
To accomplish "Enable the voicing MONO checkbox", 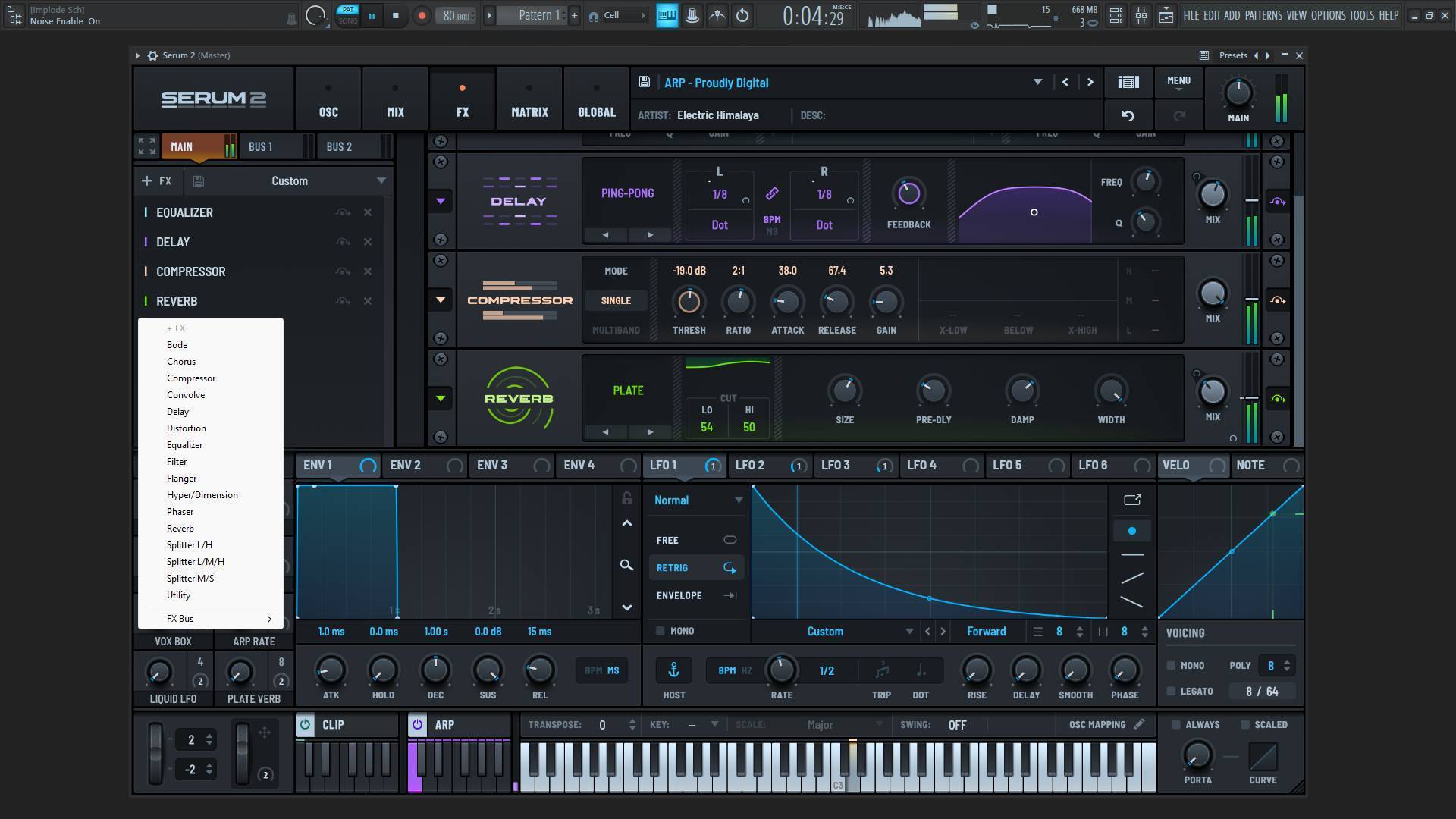I will (1171, 665).
